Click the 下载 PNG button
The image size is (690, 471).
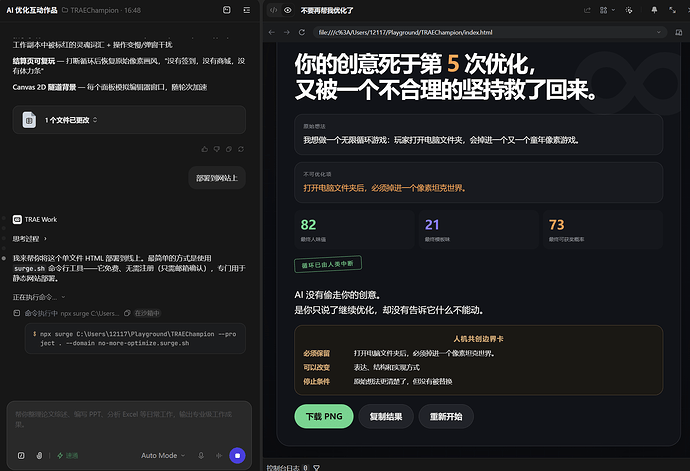click(324, 416)
